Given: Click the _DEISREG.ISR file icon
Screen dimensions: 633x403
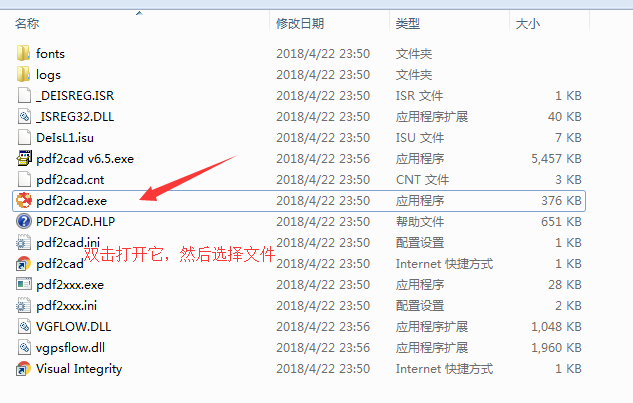Looking at the screenshot, I should pos(24,95).
